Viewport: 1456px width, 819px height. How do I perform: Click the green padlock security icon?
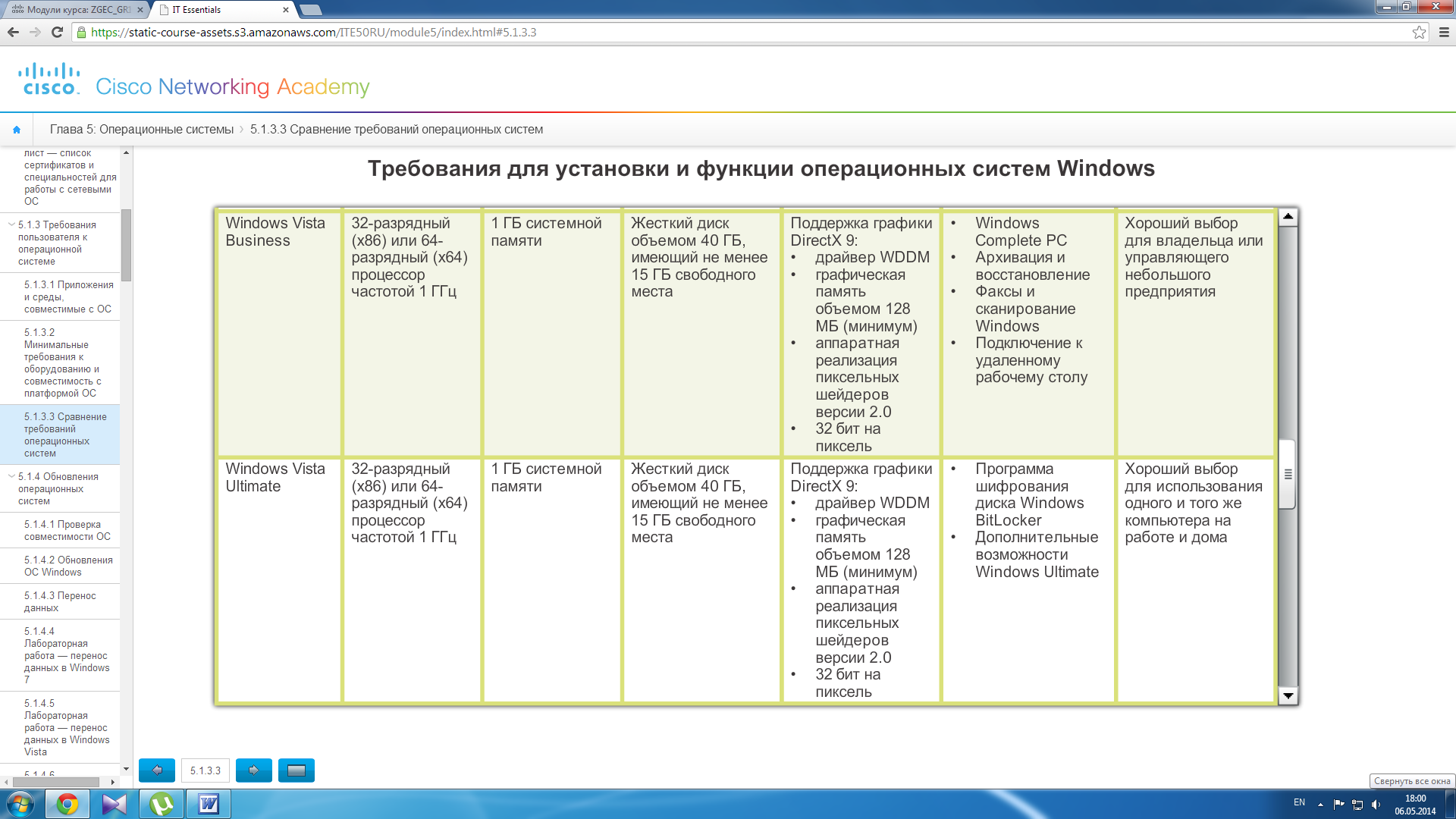(82, 32)
